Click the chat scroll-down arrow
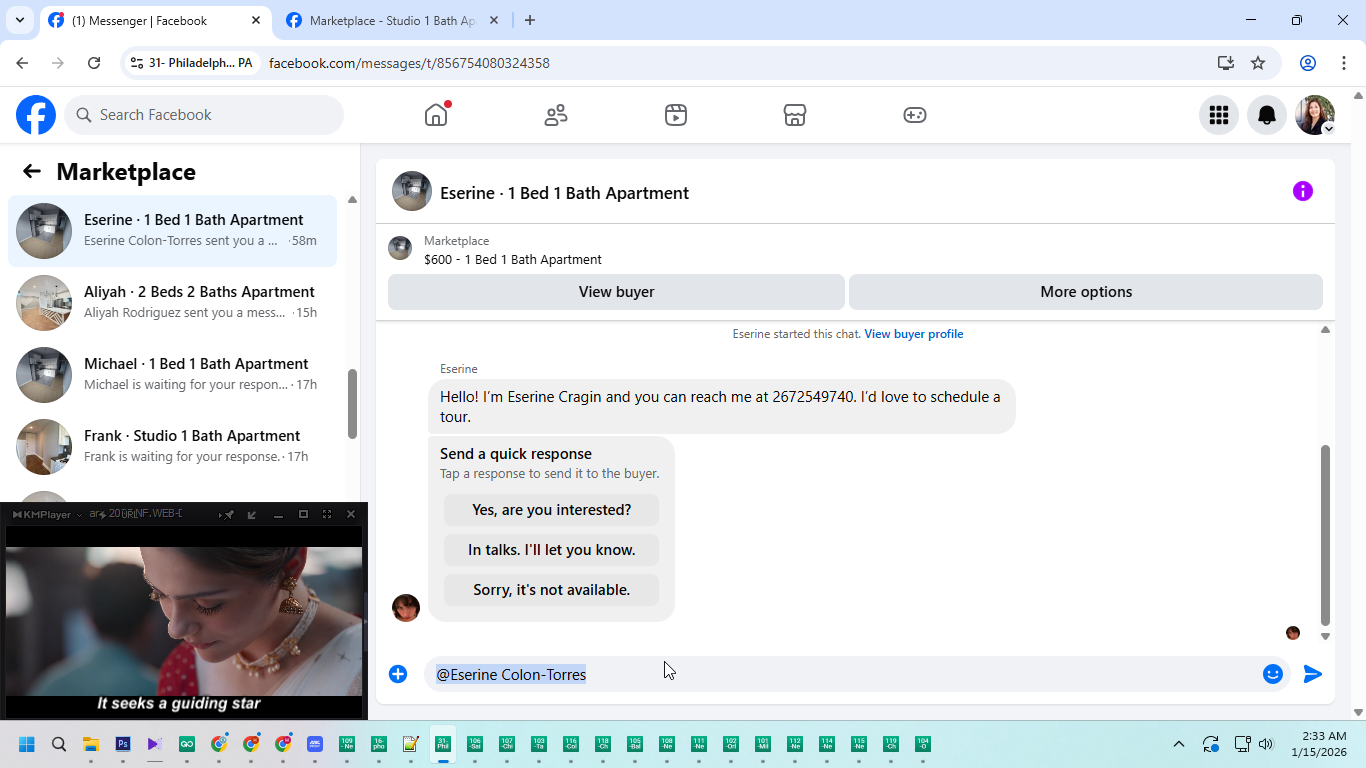 [1325, 636]
